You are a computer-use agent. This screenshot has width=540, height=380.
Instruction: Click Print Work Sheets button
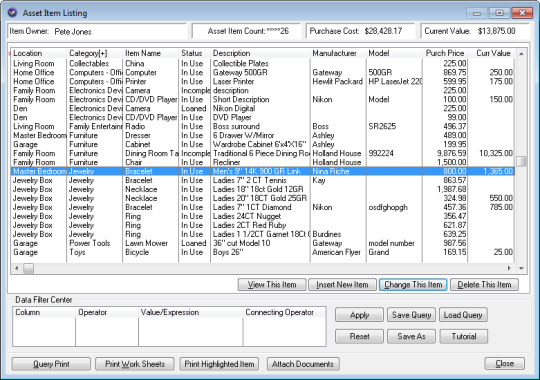(x=135, y=364)
